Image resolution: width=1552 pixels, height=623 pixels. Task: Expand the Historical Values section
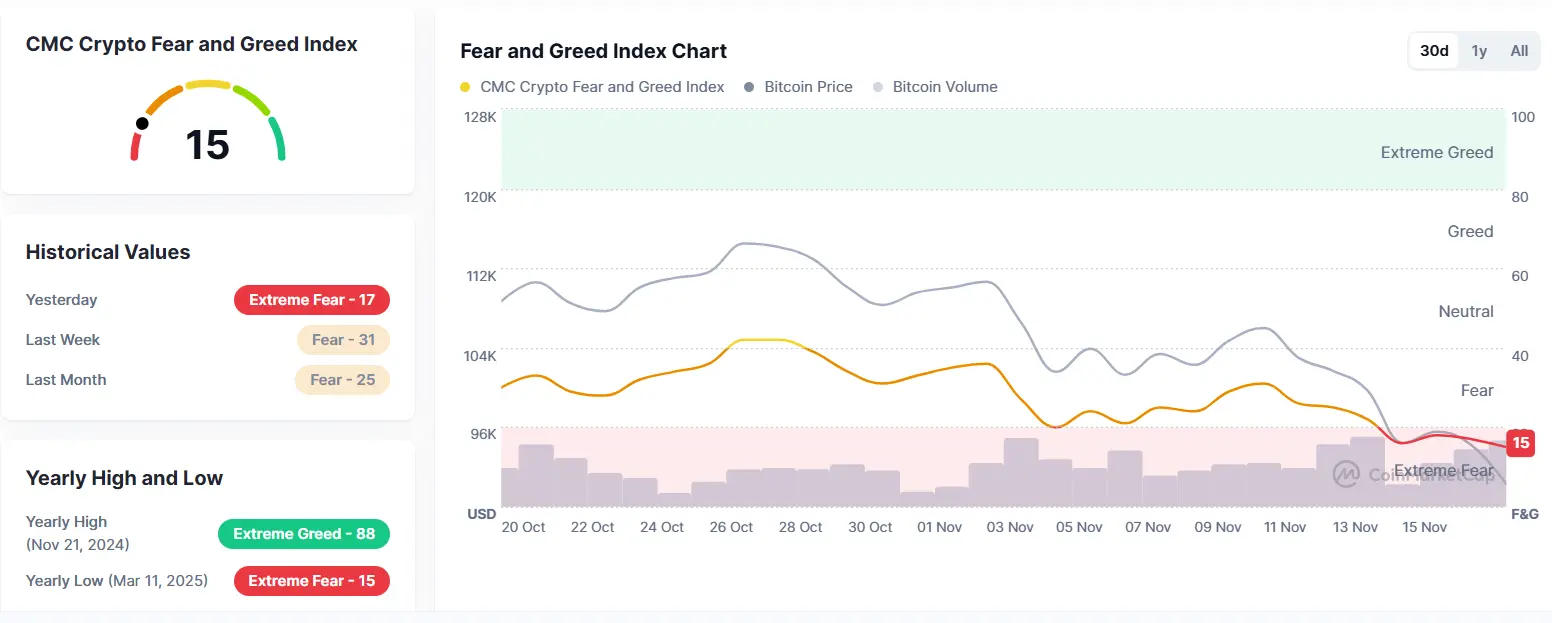coord(106,252)
